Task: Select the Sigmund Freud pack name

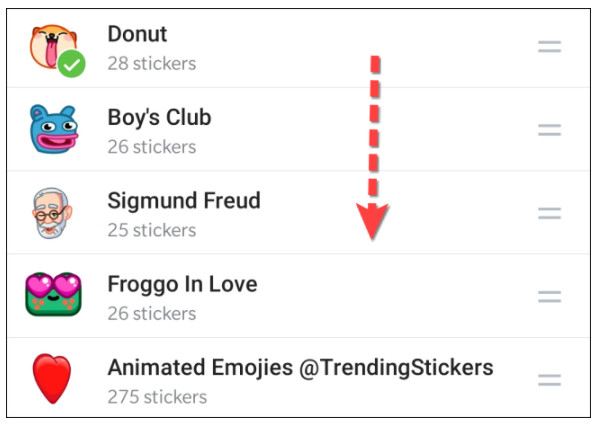Action: 184,200
